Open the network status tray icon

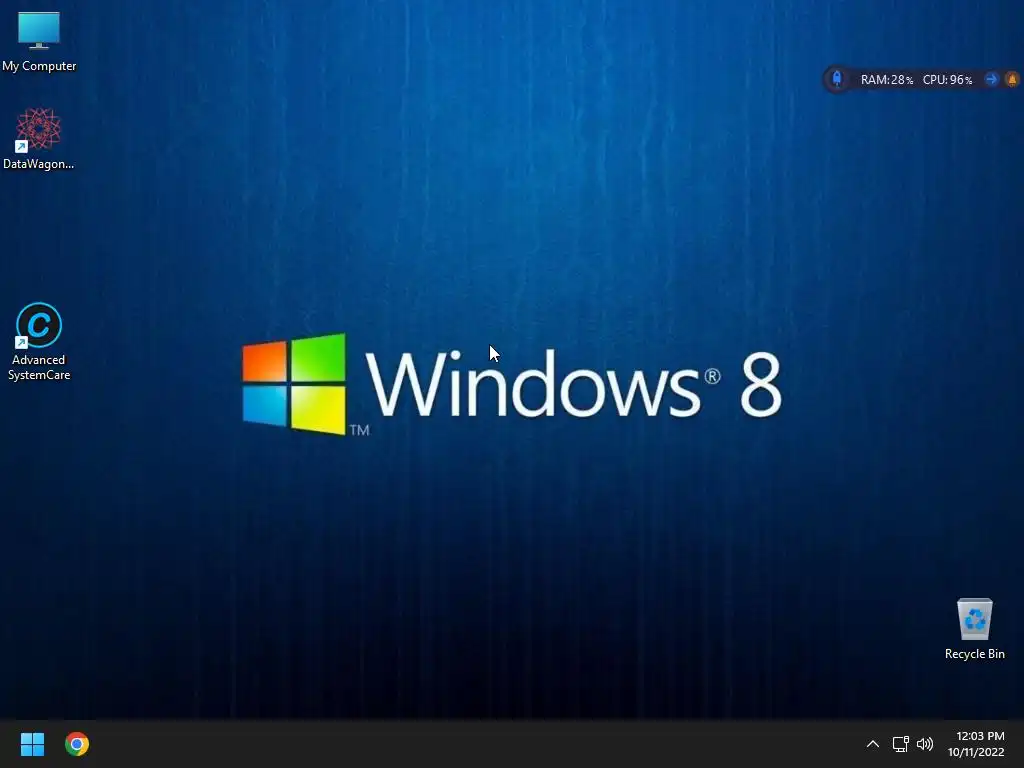coord(901,744)
